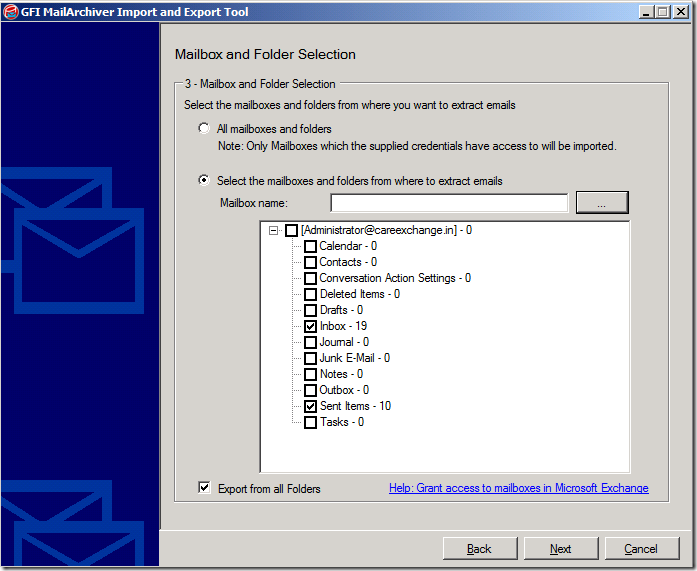697x571 pixels.
Task: Open Help: Grant access to mailboxes link
Action: 519,488
